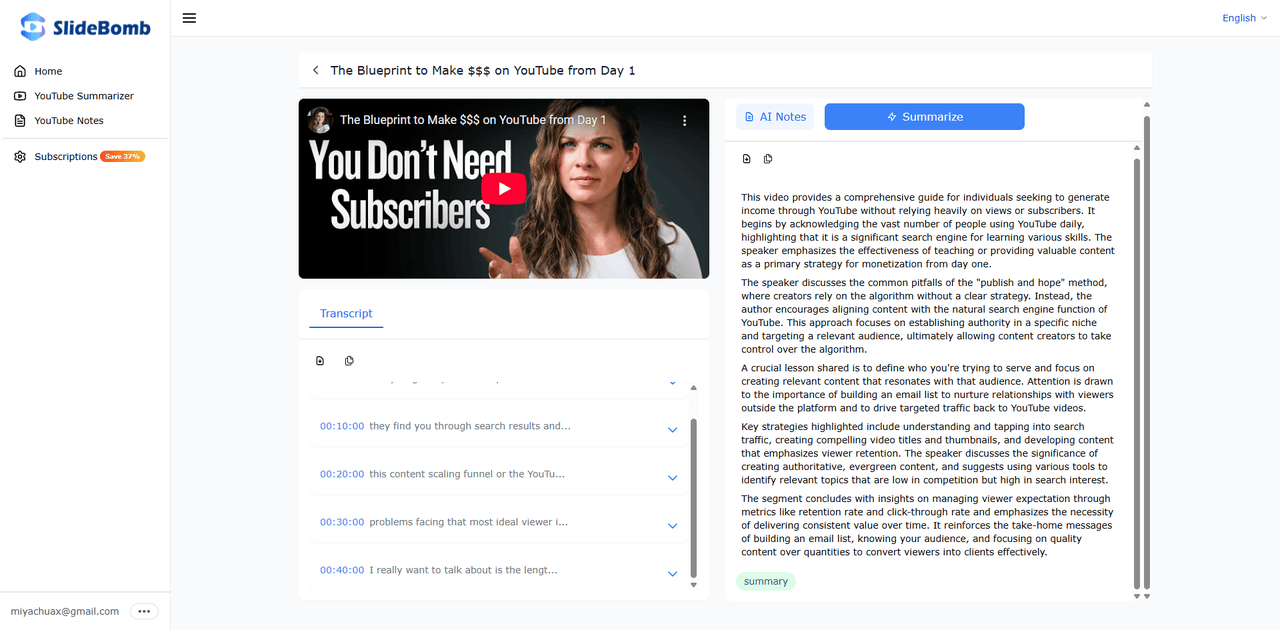This screenshot has height=630, width=1280.
Task: Toggle the sidebar with the hamburger icon
Action: point(189,17)
